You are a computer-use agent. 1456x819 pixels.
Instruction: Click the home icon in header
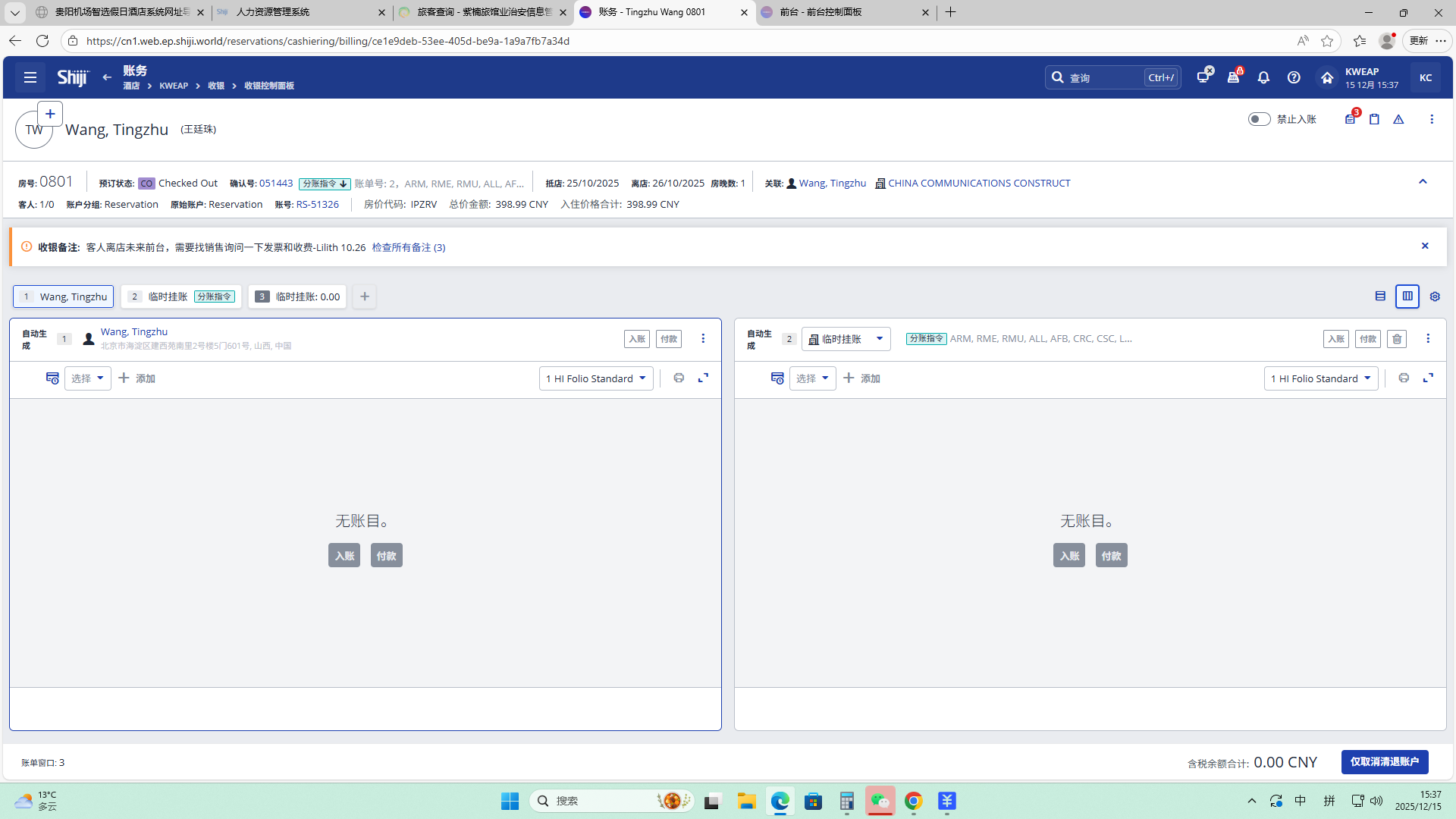(1327, 77)
